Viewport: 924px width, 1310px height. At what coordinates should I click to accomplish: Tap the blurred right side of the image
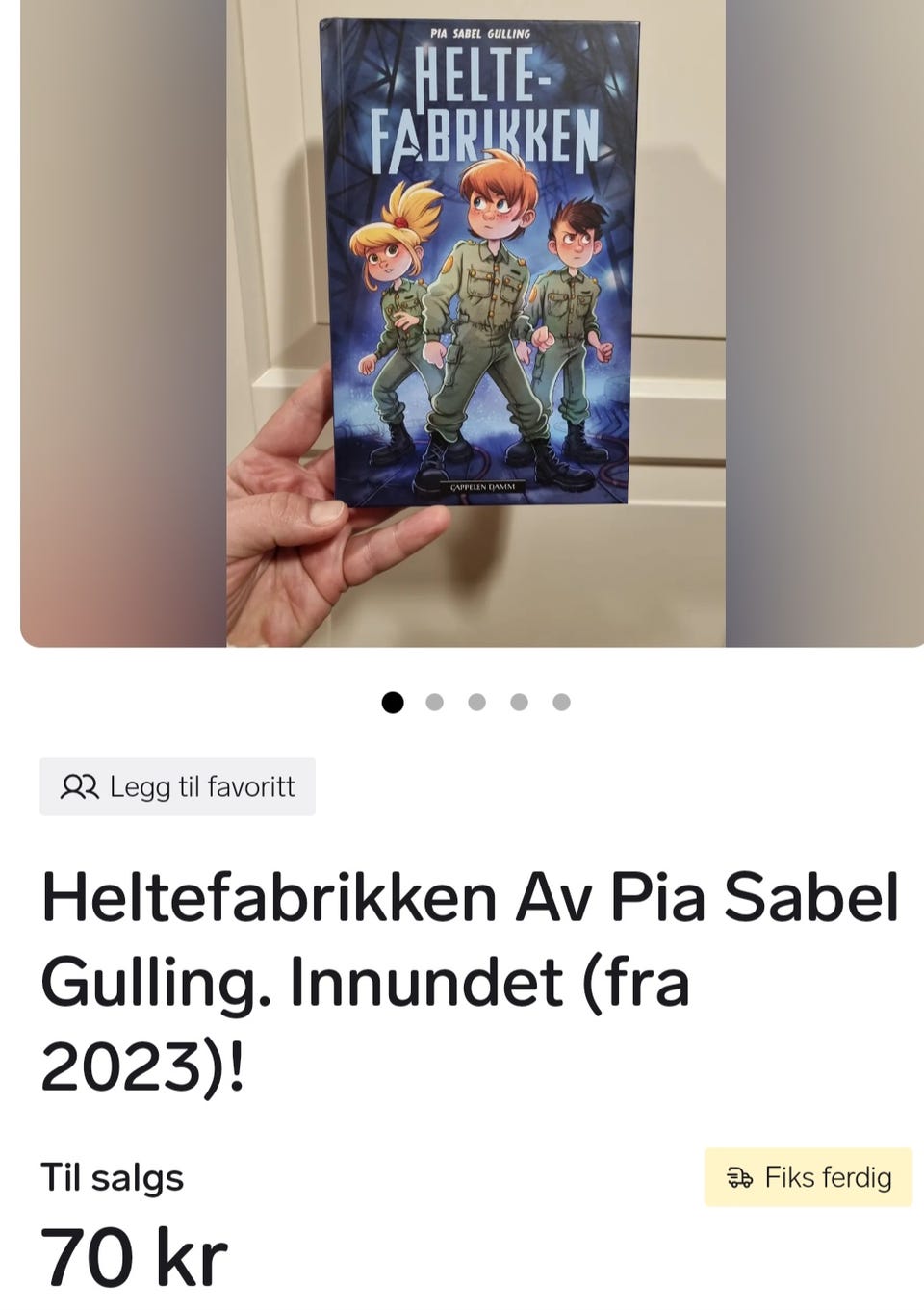click(x=825, y=322)
